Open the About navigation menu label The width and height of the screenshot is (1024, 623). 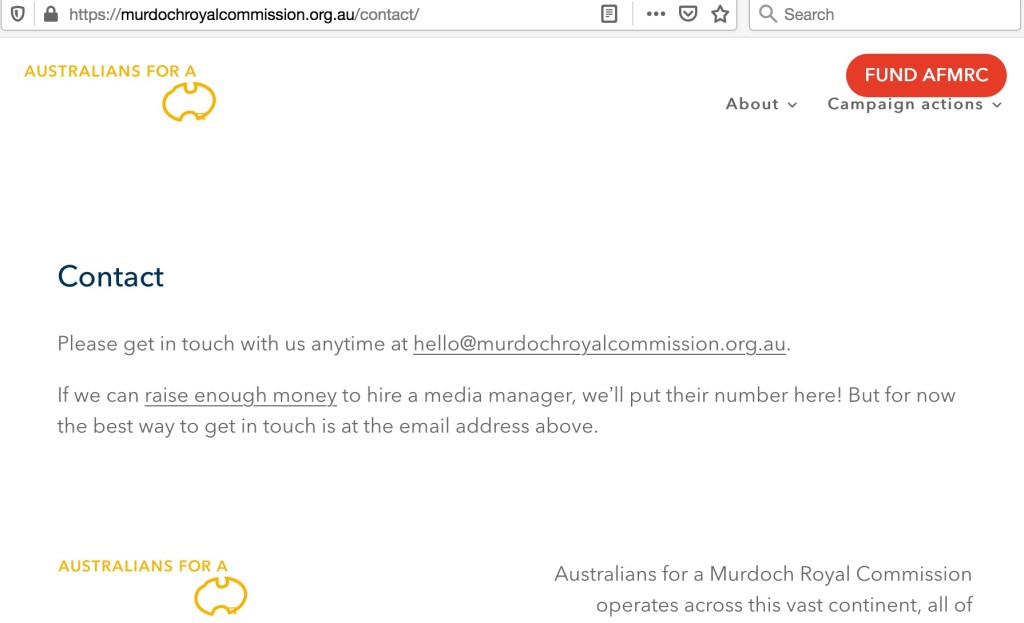pos(752,104)
